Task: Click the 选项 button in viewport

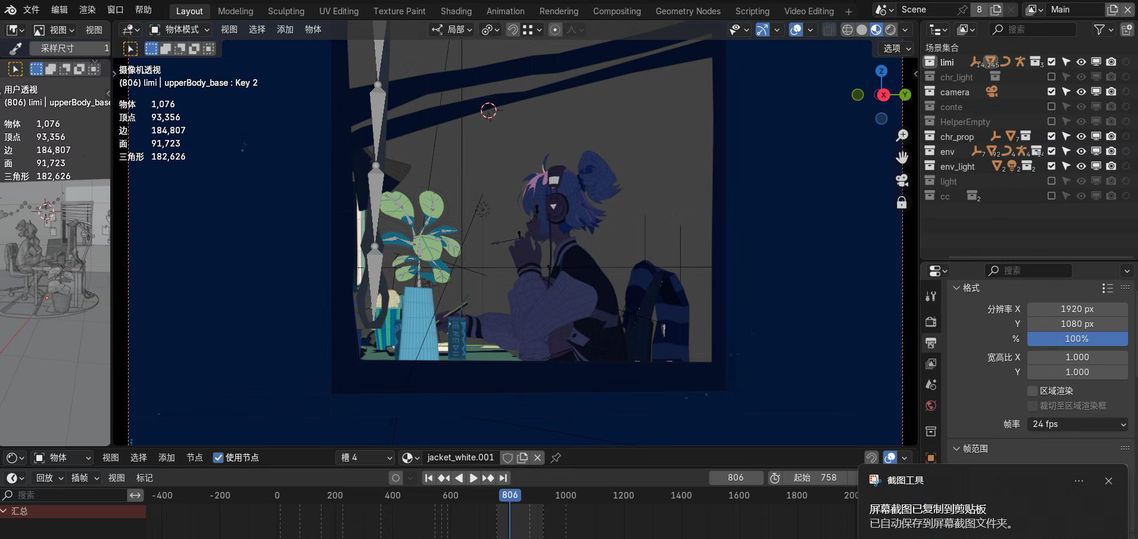Action: pos(892,48)
